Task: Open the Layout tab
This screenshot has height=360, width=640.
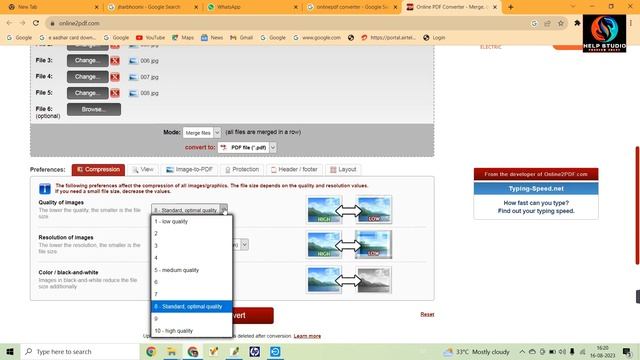Action: 343,169
